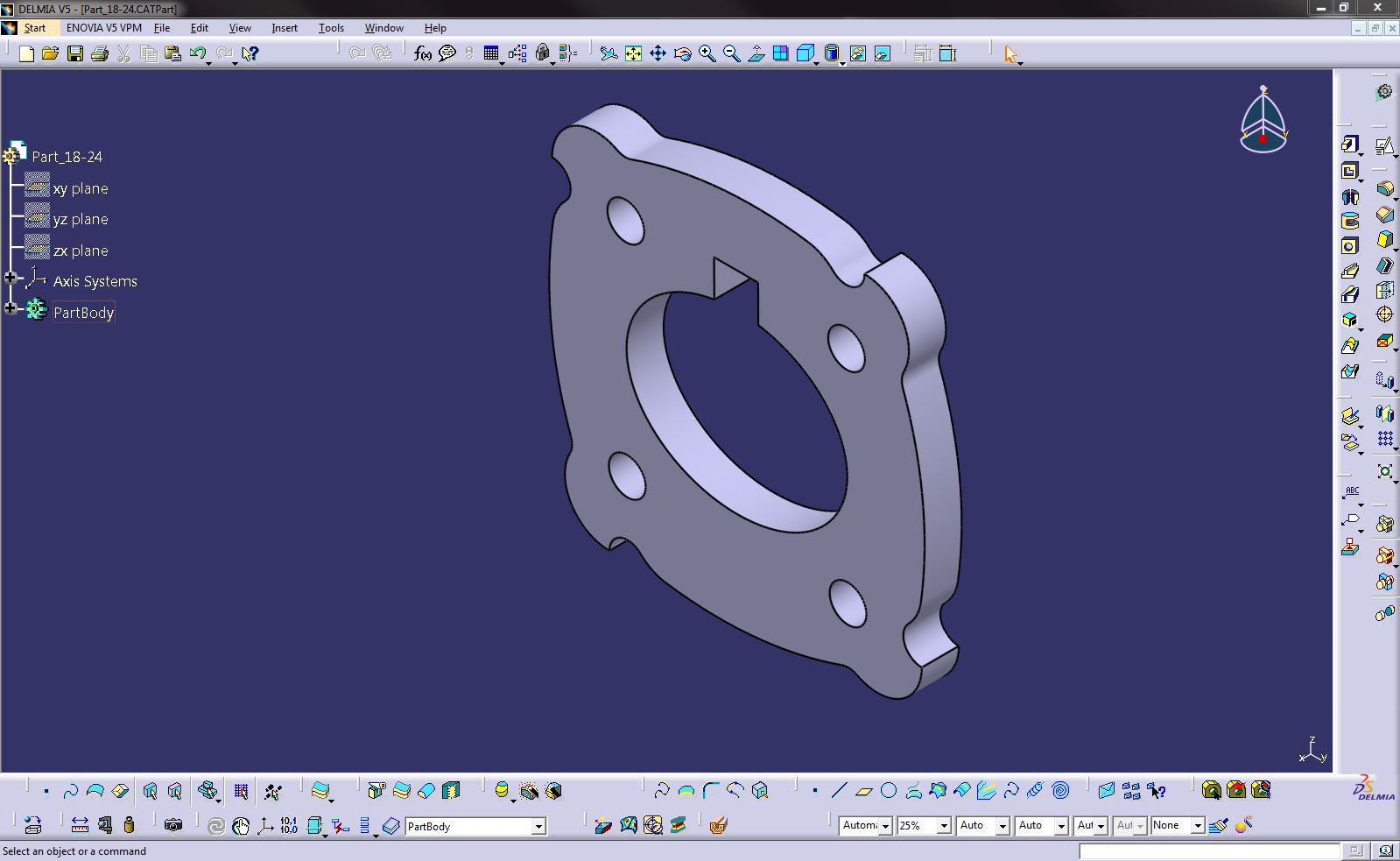Toggle Hide/Show icon
Image resolution: width=1400 pixels, height=861 pixels.
(x=857, y=53)
